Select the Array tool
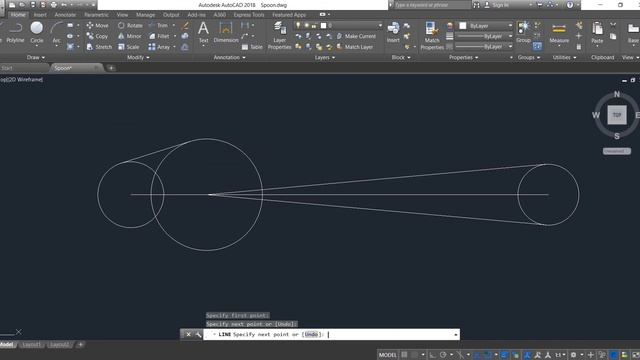640x360 pixels. point(159,47)
